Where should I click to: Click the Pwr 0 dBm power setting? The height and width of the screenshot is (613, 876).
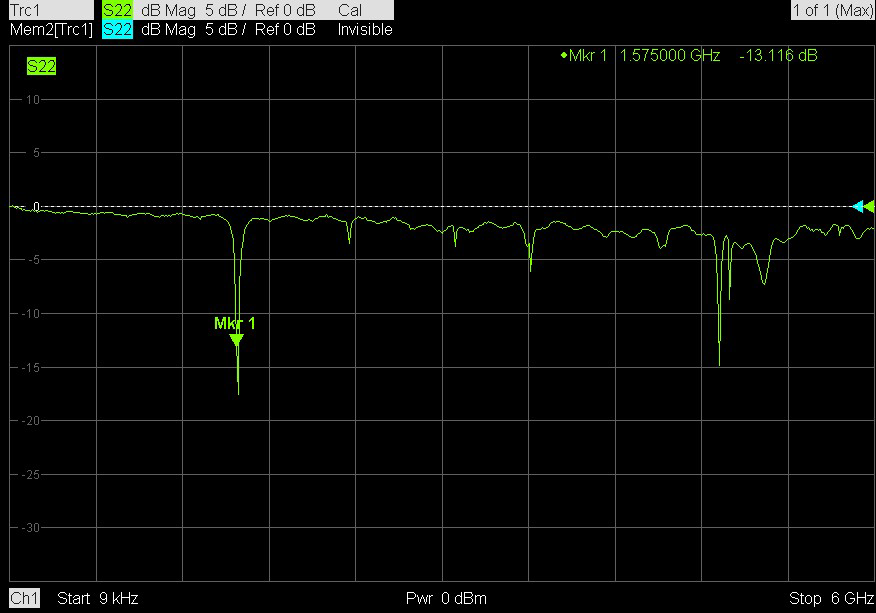tap(446, 599)
